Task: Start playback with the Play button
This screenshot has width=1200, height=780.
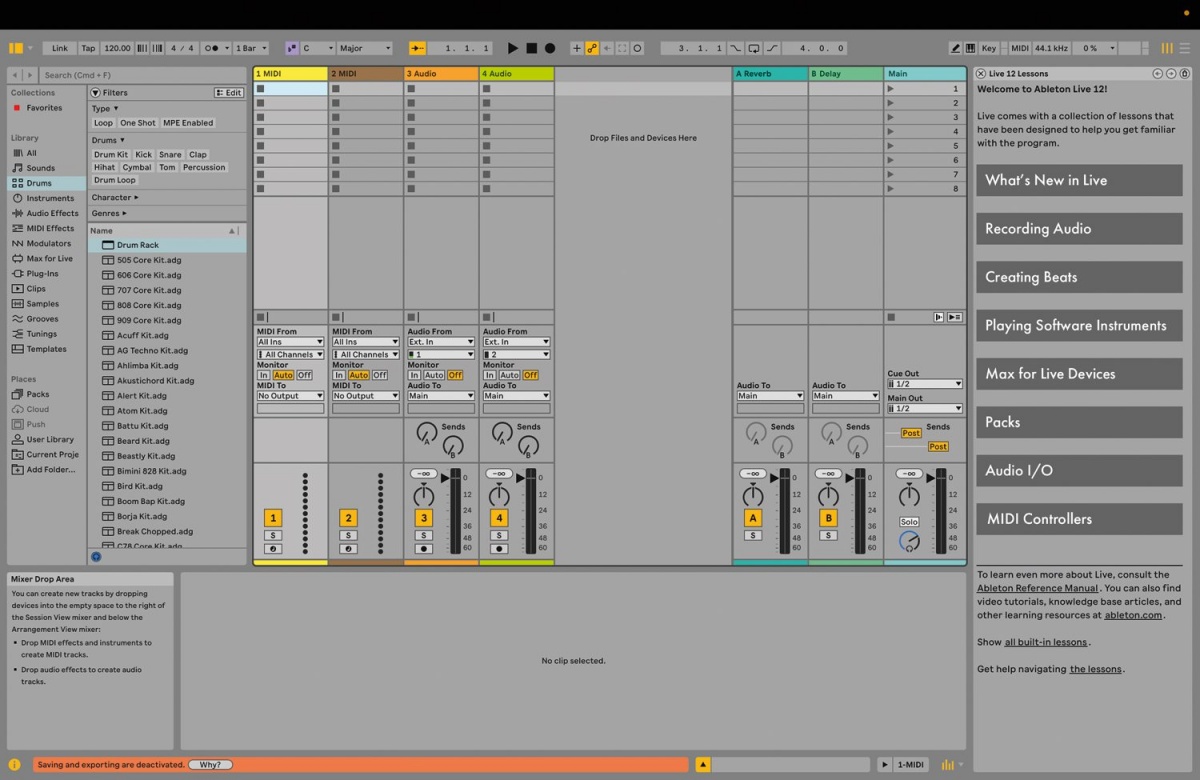Action: [513, 48]
